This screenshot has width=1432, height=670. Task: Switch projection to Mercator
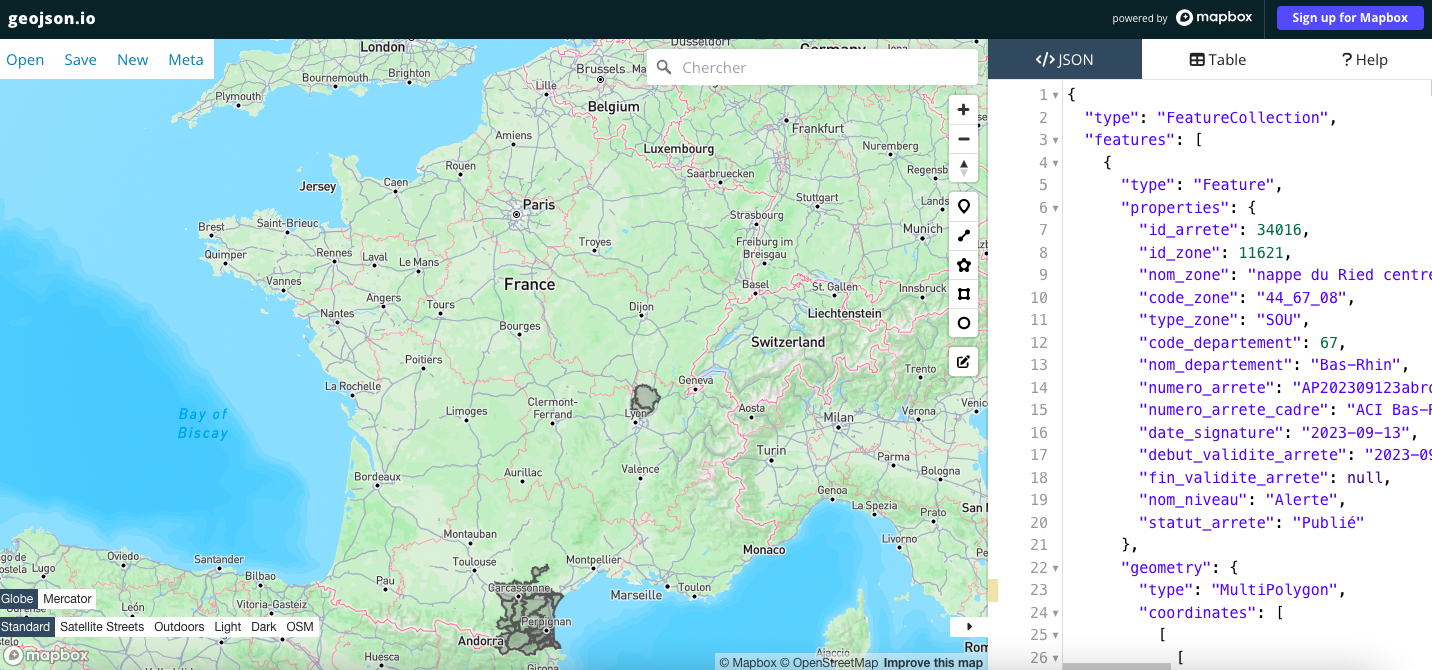(68, 599)
